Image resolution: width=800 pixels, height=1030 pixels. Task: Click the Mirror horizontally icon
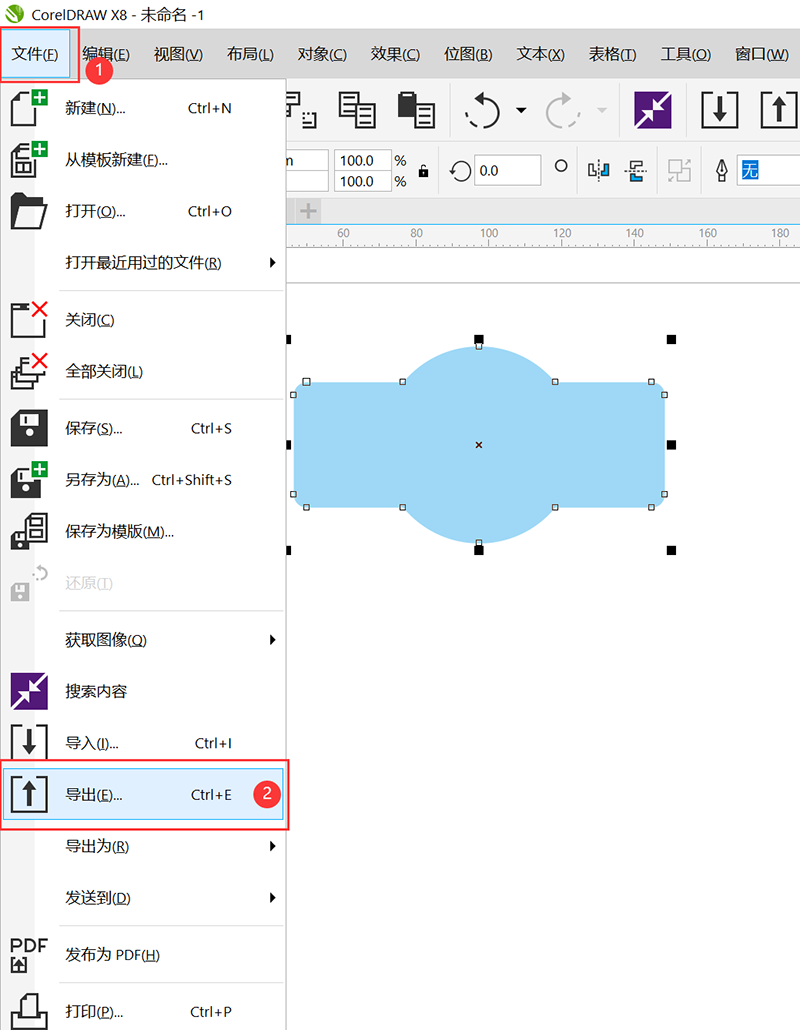click(x=598, y=171)
